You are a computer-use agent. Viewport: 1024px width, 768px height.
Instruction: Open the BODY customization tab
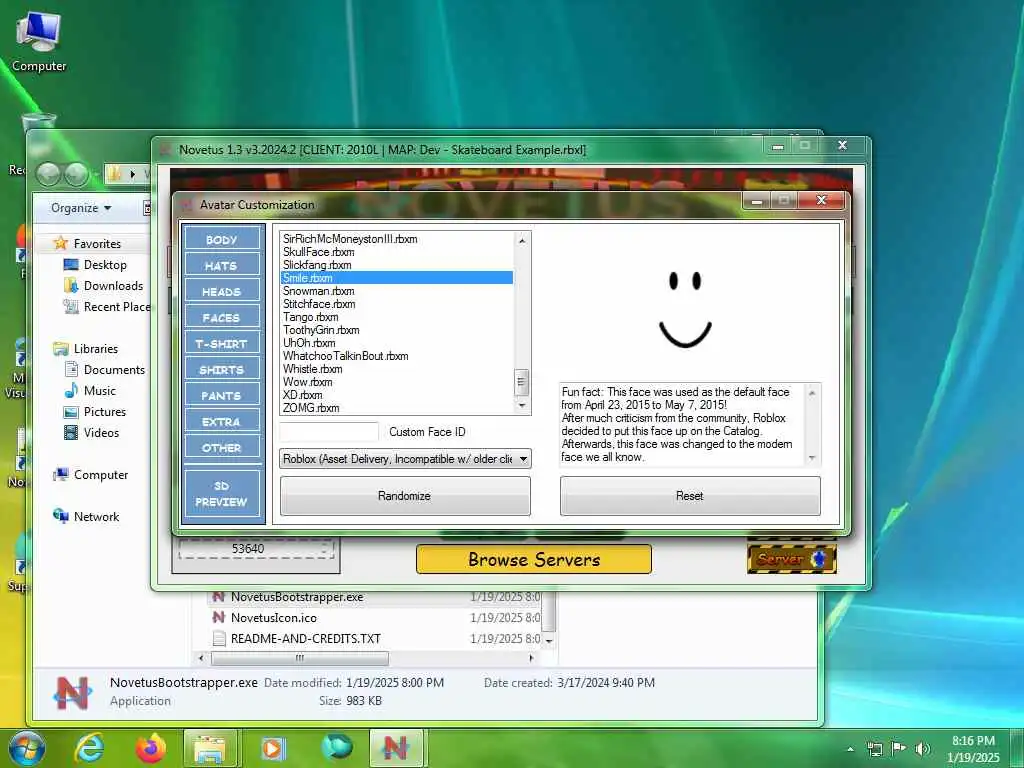coord(222,239)
